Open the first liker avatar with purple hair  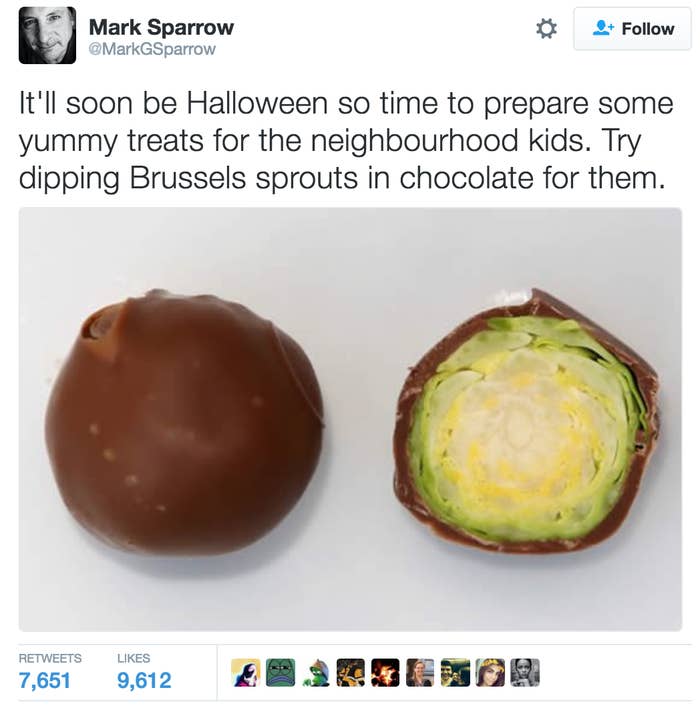[x=246, y=672]
